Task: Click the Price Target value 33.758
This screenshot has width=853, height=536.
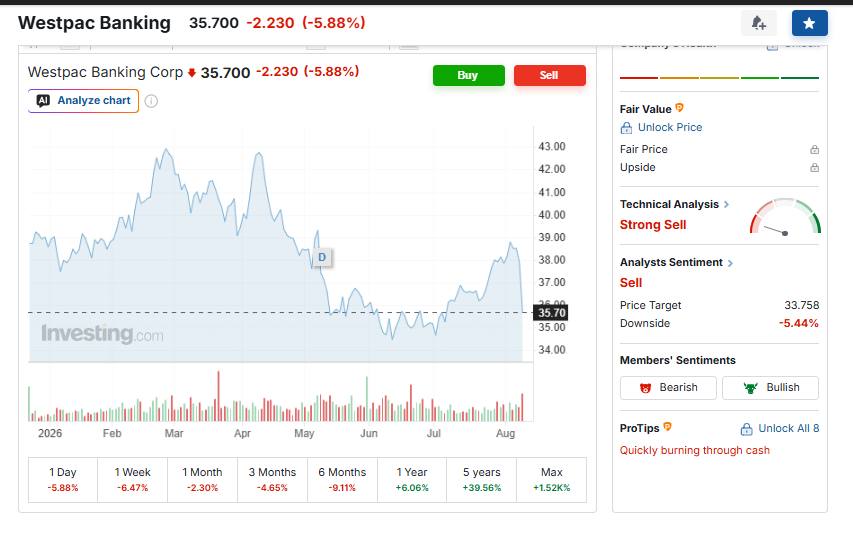Action: pos(801,305)
